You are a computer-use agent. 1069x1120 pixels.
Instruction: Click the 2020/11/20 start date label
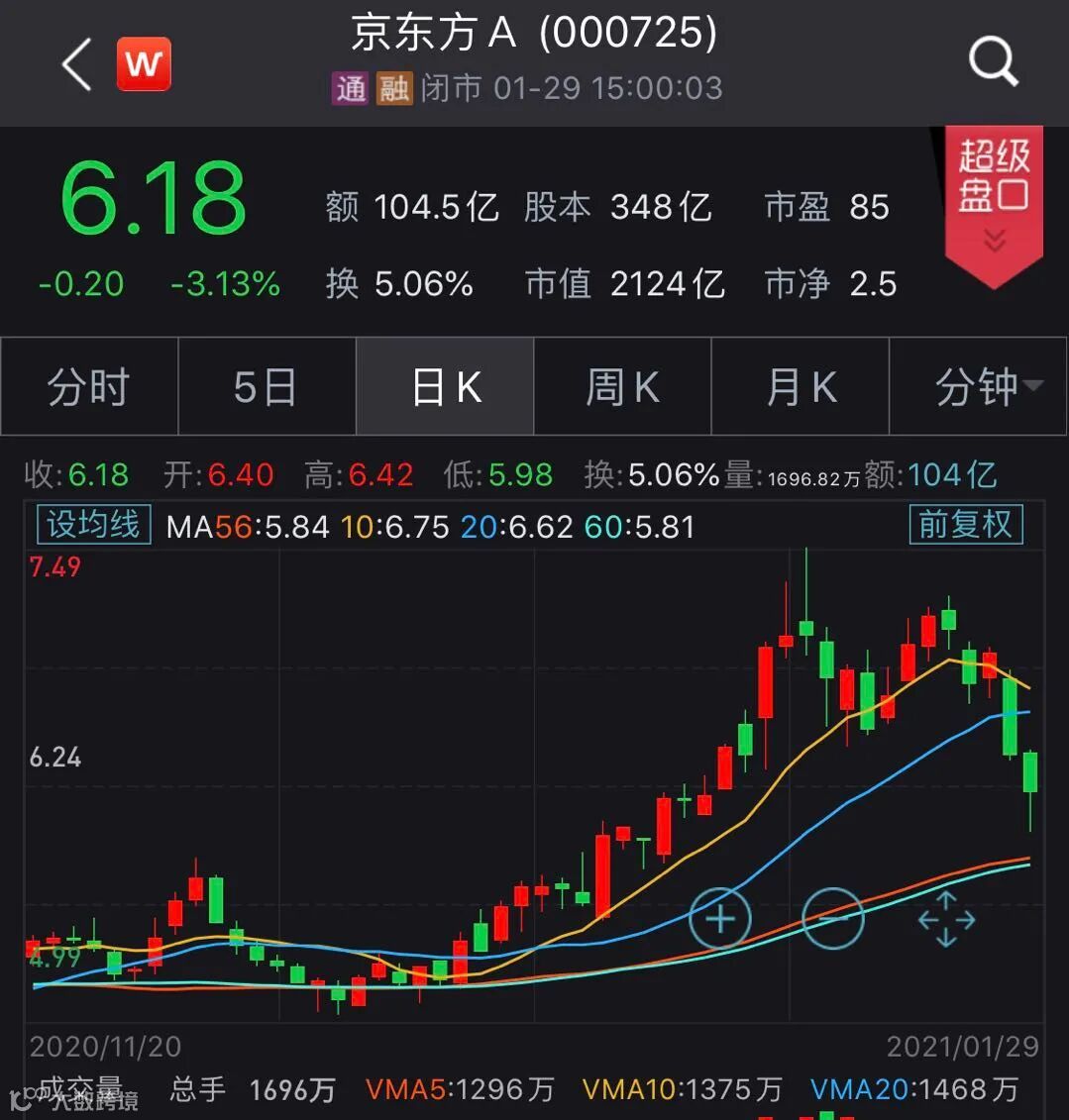click(105, 1047)
